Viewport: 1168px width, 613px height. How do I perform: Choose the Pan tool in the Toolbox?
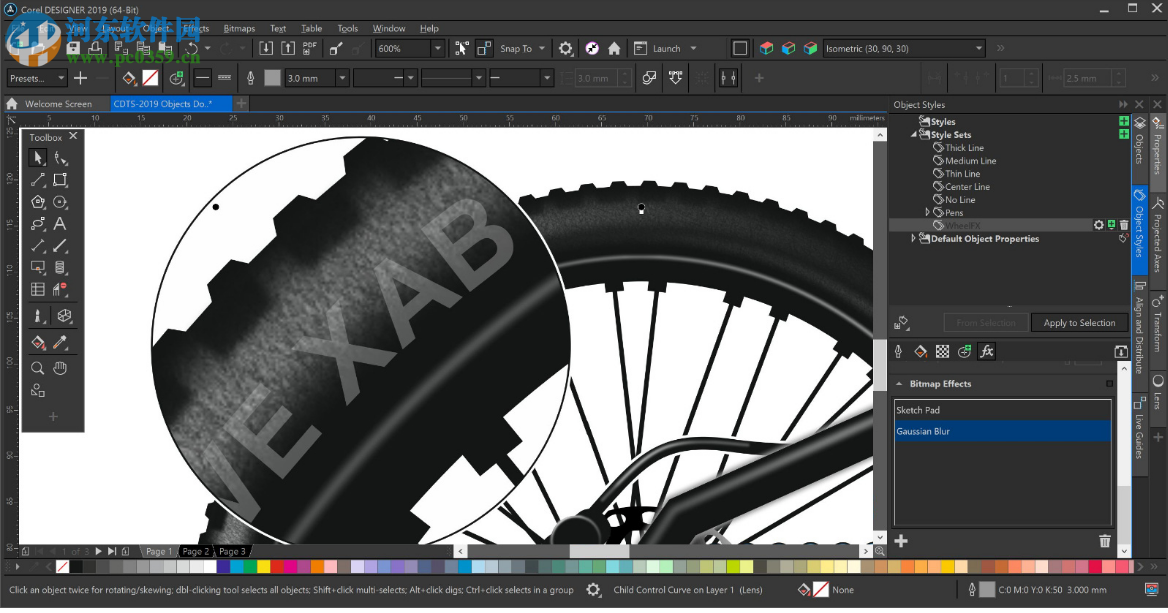(60, 368)
